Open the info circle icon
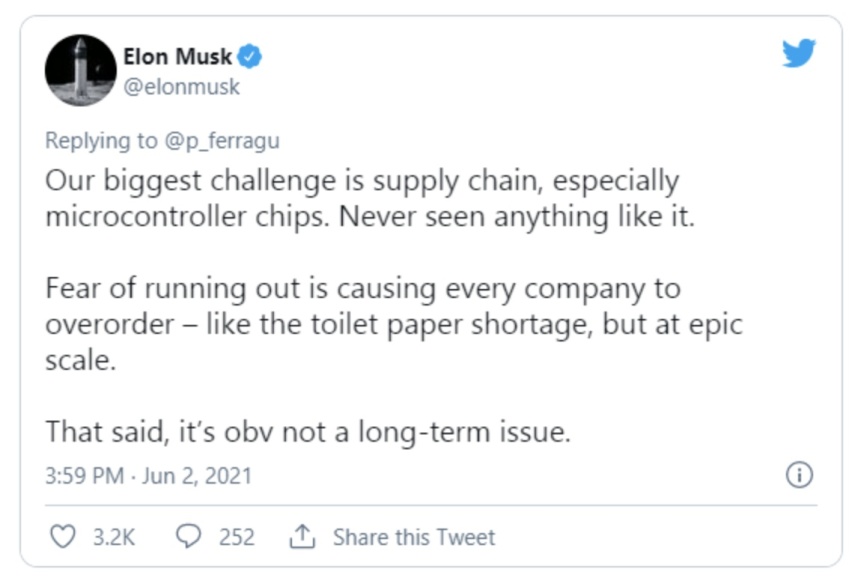 (x=799, y=475)
